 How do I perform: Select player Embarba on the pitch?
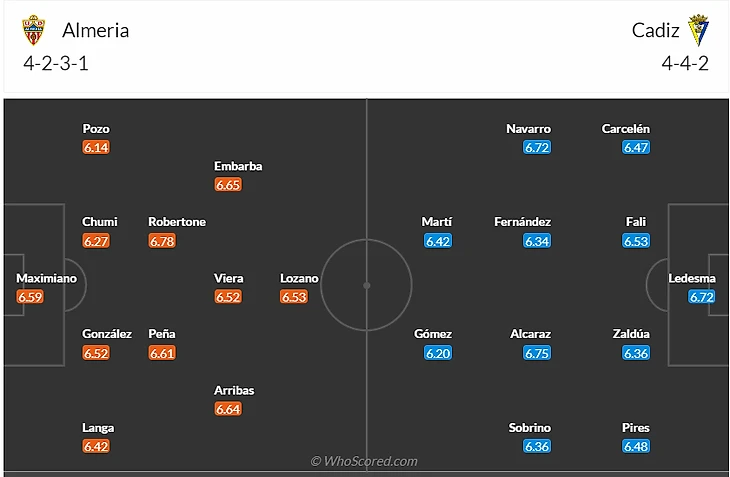238,166
